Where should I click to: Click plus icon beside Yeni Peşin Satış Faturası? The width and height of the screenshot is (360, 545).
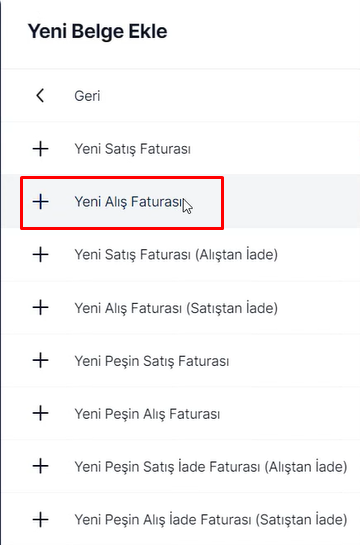(x=40, y=360)
